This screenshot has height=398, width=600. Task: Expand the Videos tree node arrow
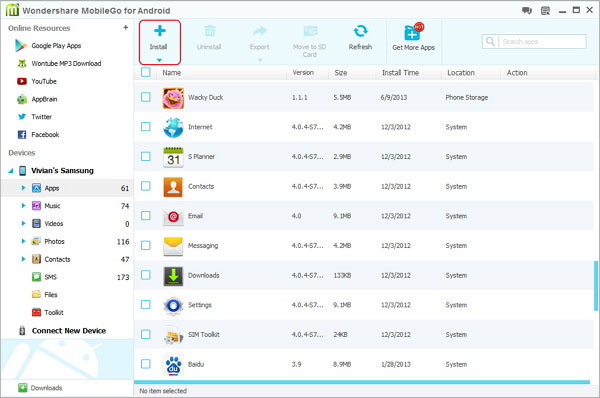click(23, 223)
